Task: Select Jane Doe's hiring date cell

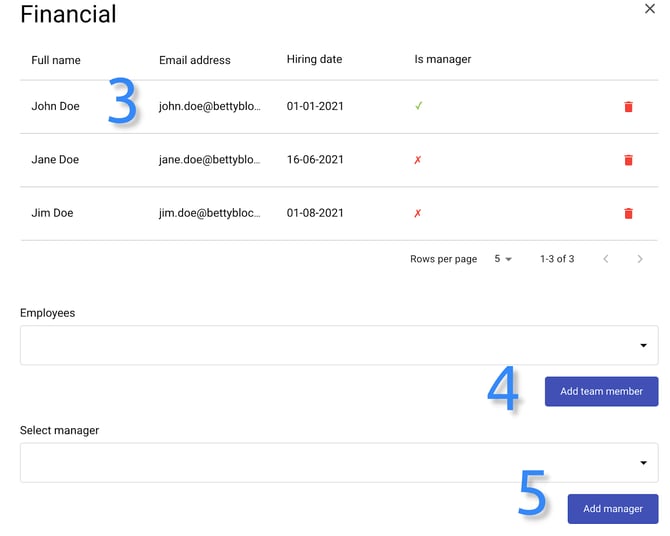Action: click(x=315, y=160)
